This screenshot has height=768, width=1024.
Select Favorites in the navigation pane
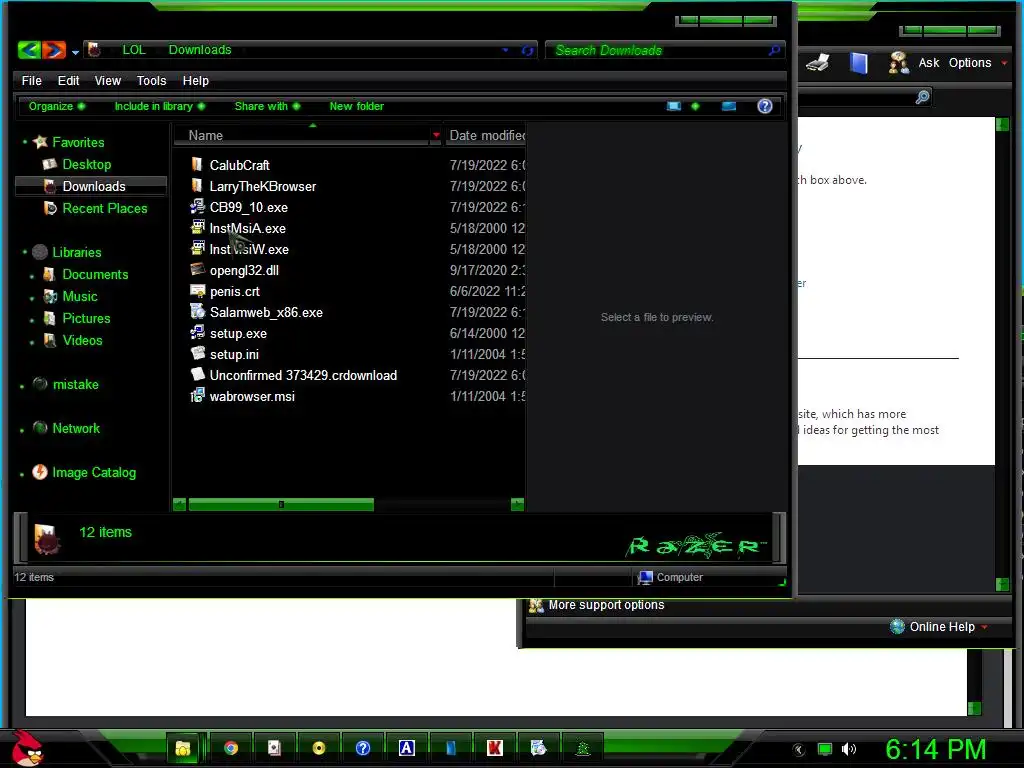click(78, 142)
